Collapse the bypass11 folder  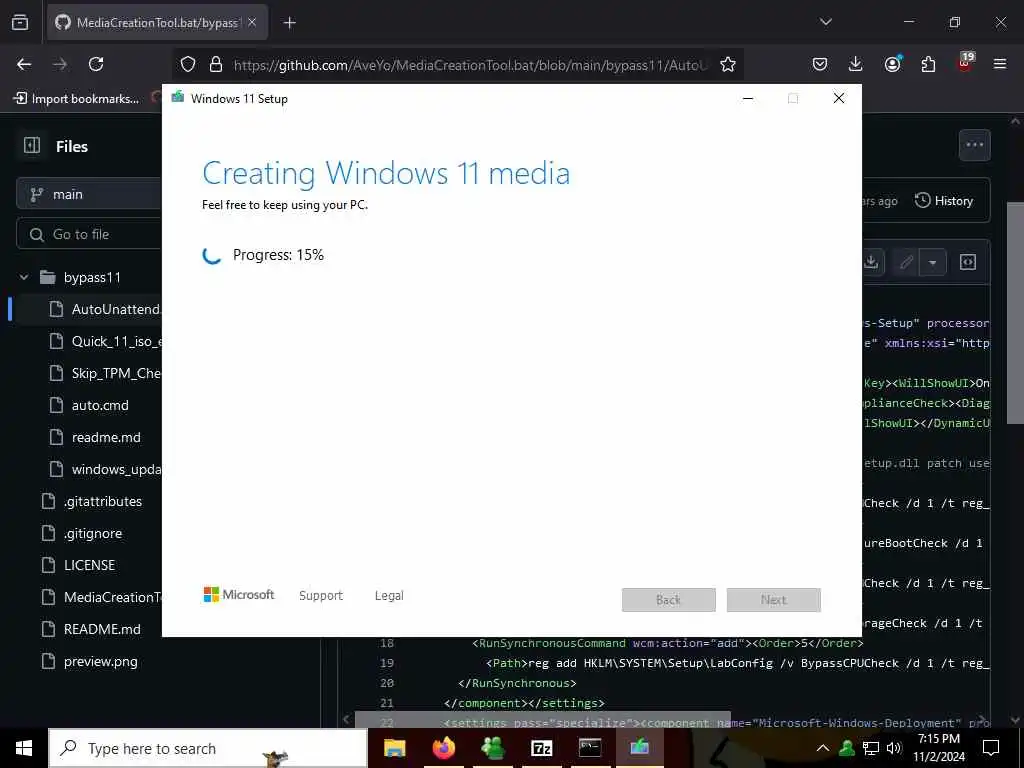point(24,278)
